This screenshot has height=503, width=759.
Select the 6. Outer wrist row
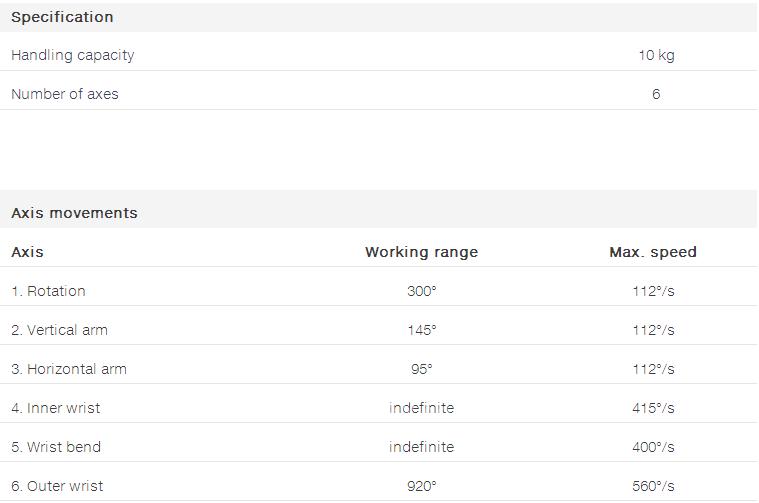tap(57, 486)
